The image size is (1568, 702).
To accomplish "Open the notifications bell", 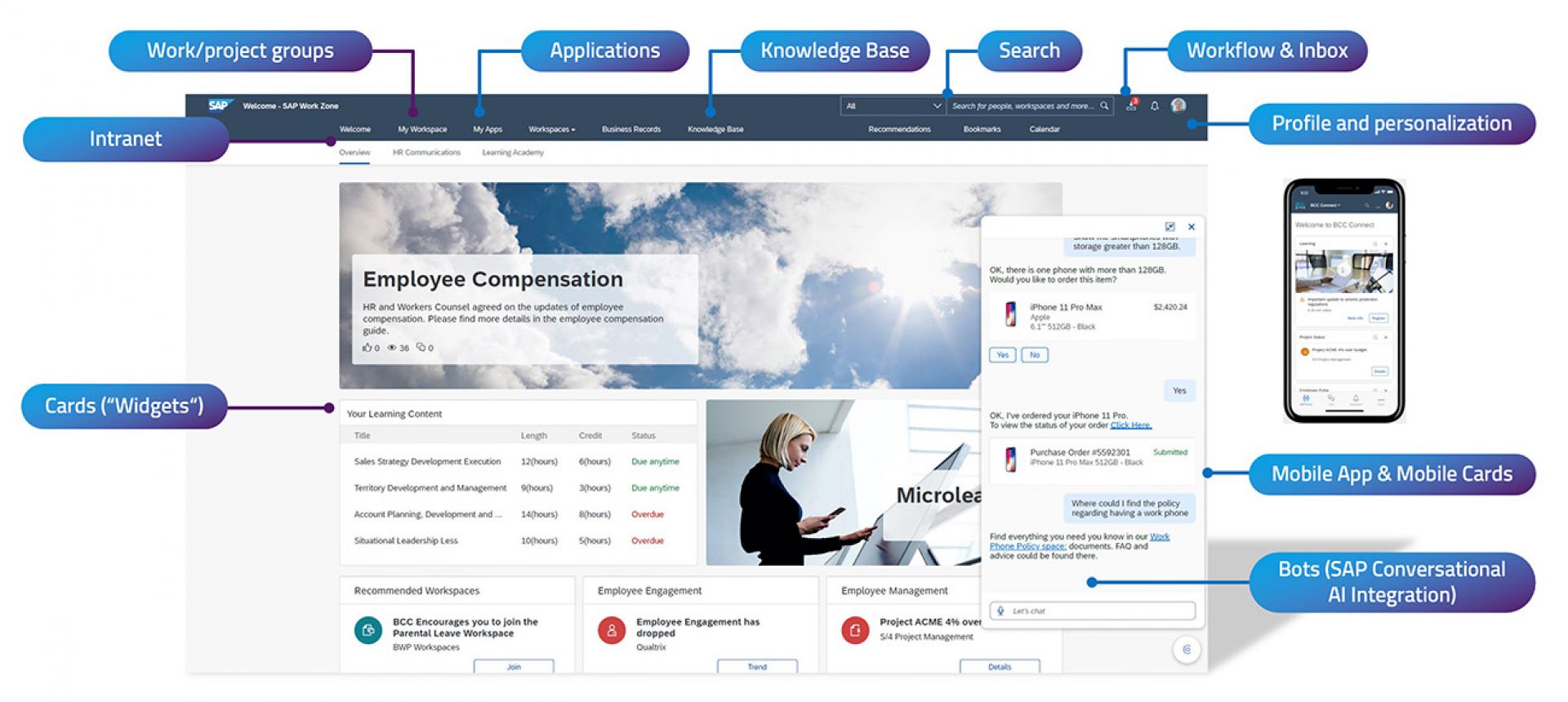I will [x=1155, y=106].
